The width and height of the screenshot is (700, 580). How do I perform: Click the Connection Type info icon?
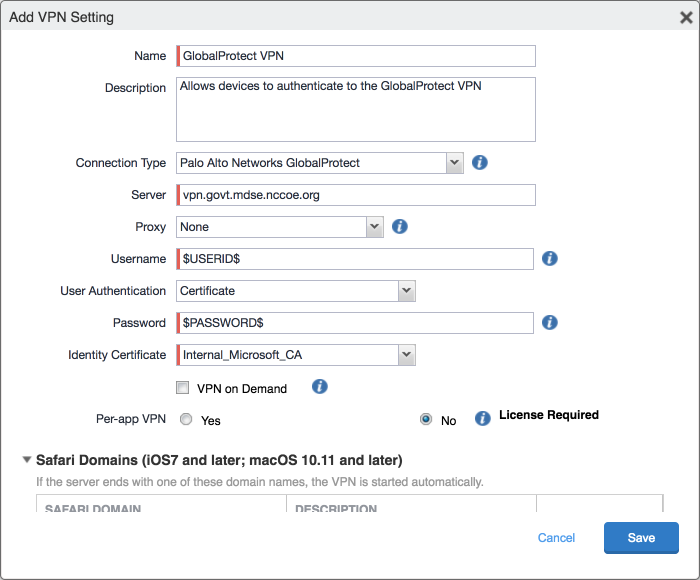[479, 163]
